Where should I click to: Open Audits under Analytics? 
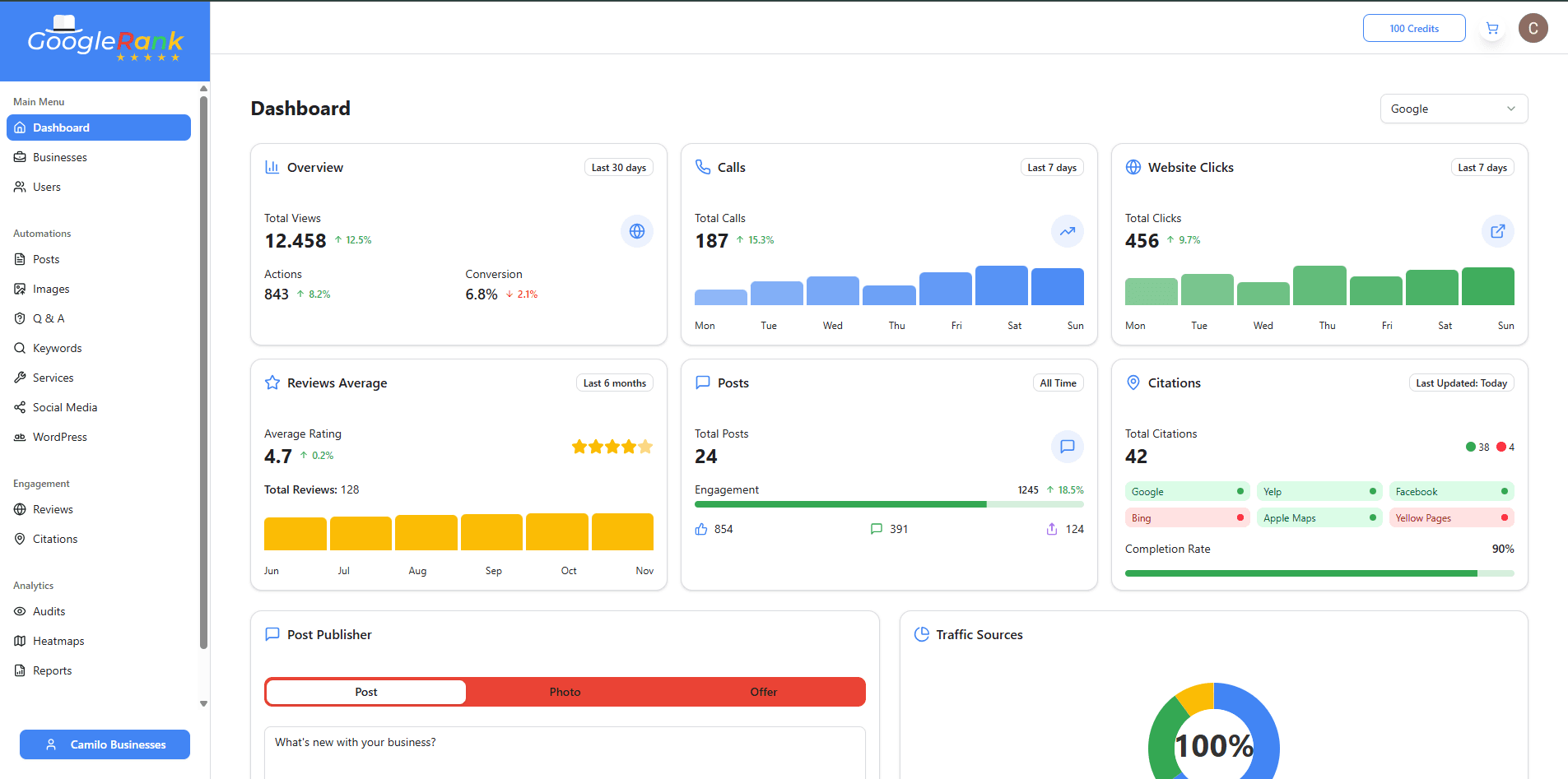tap(99, 611)
